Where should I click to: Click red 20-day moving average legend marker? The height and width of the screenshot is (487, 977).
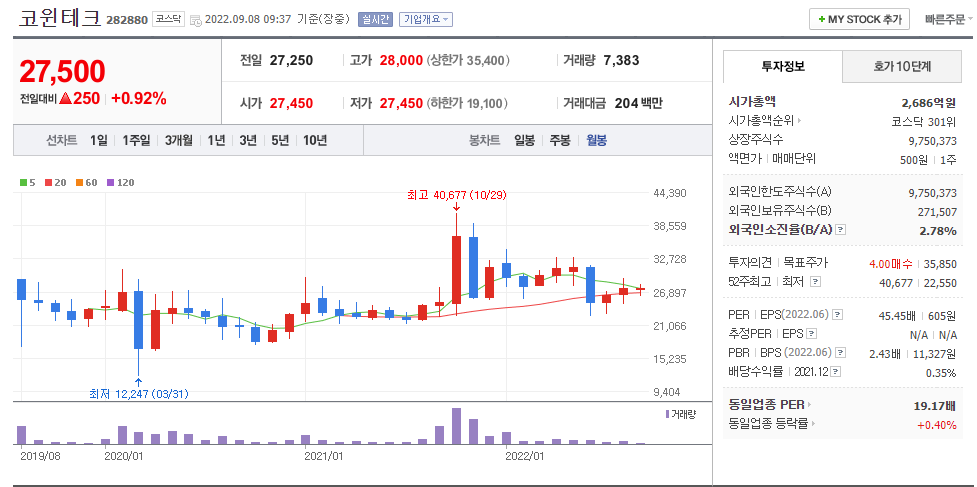click(x=49, y=183)
